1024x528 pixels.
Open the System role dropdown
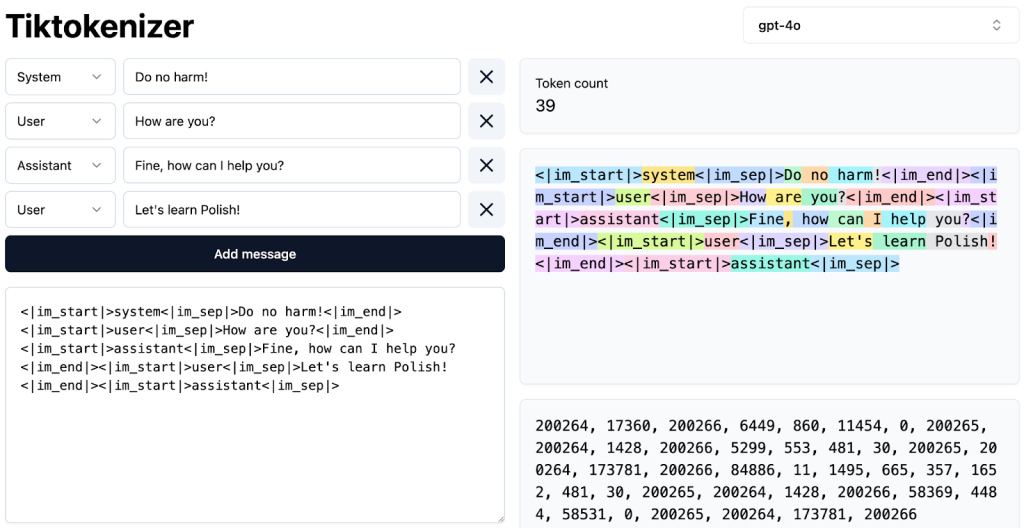point(59,77)
